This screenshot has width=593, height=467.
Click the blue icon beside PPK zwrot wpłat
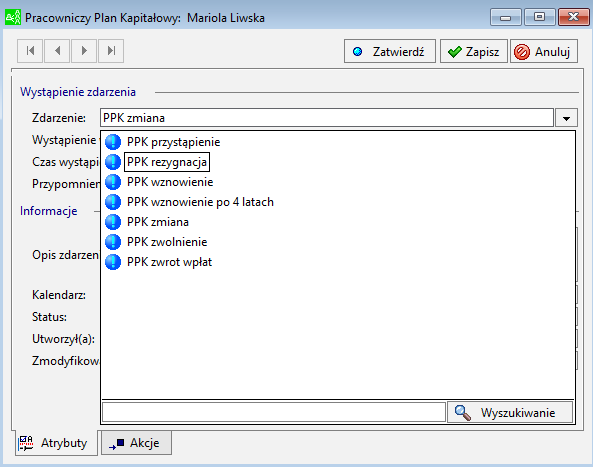coord(113,262)
